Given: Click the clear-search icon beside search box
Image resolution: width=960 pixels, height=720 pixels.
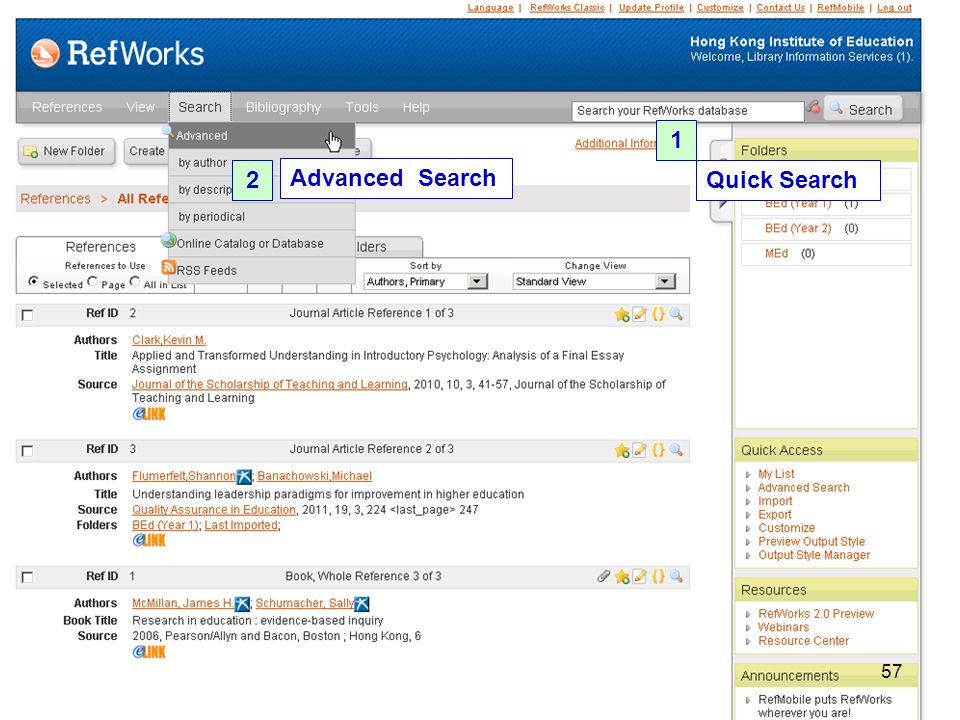Looking at the screenshot, I should coord(813,108).
